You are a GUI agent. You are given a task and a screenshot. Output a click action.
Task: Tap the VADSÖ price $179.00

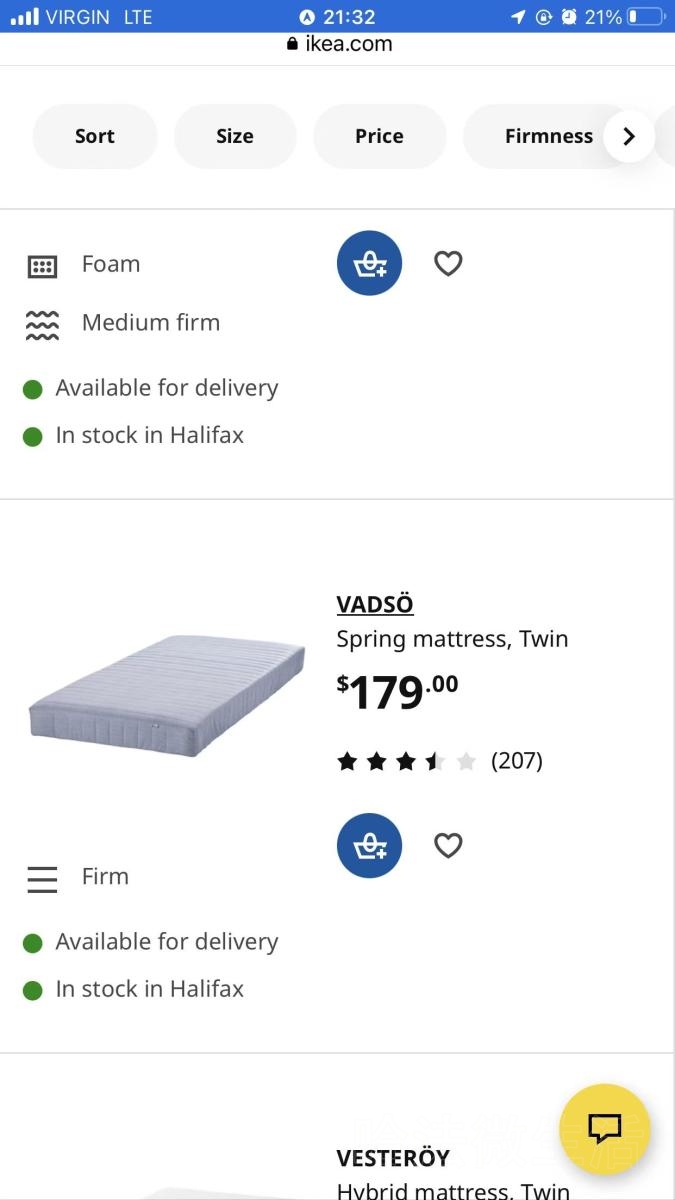pos(397,691)
